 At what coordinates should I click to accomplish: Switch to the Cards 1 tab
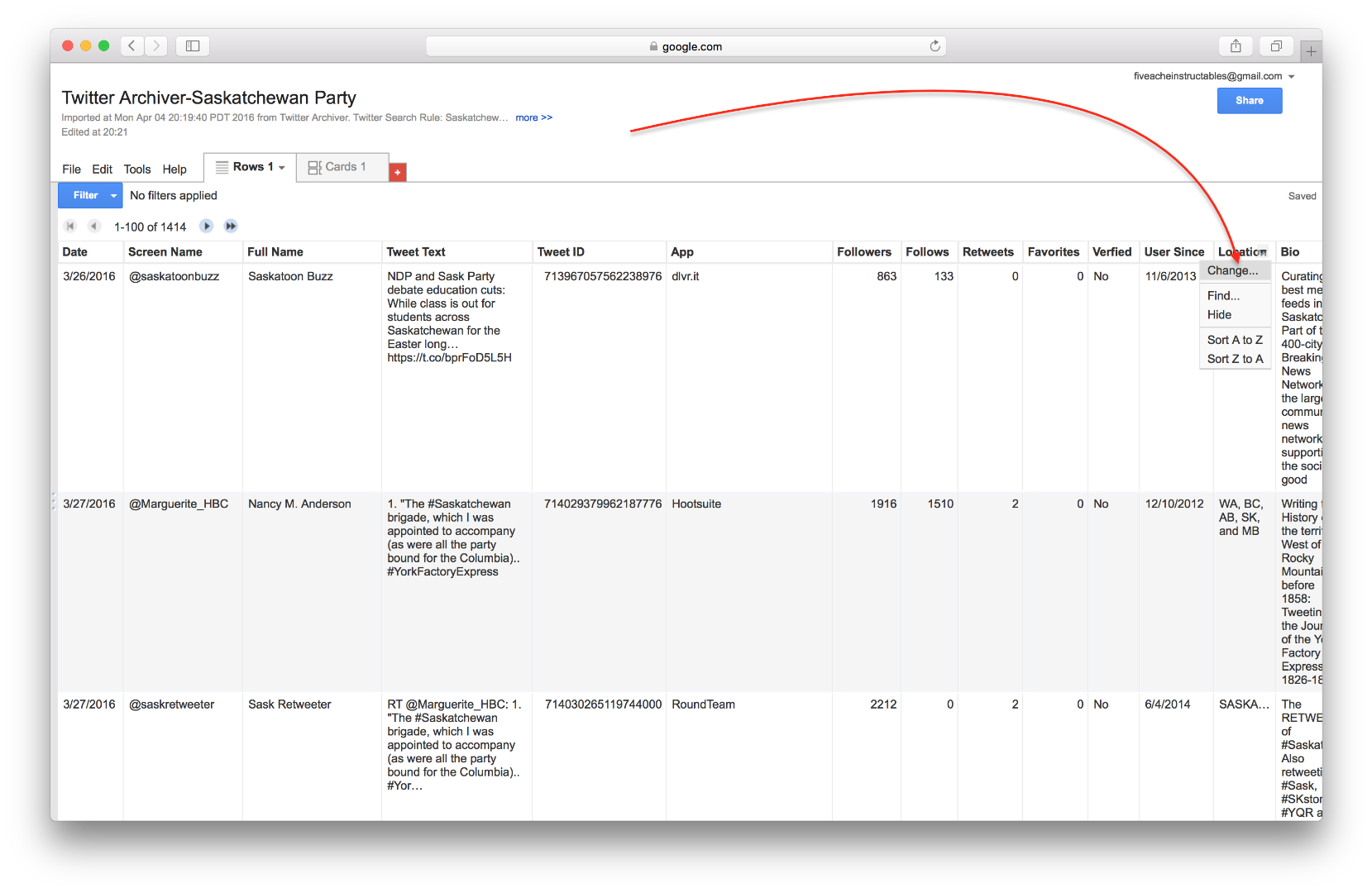coord(345,166)
